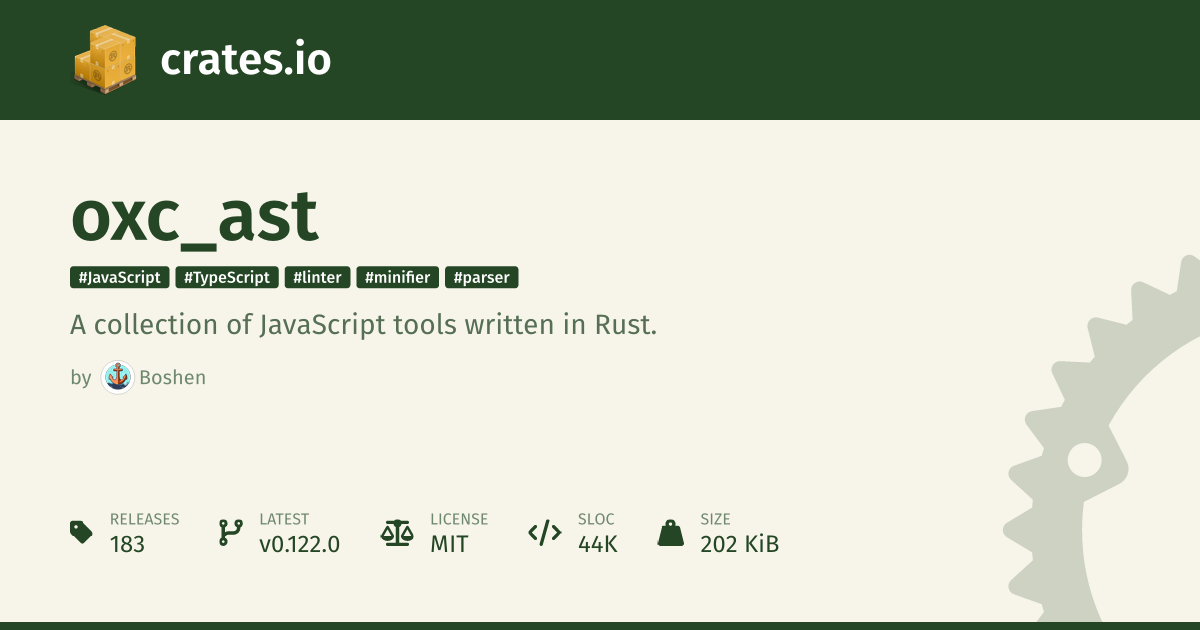1200x630 pixels.
Task: Click the Boshen avatar image
Action: (117, 377)
